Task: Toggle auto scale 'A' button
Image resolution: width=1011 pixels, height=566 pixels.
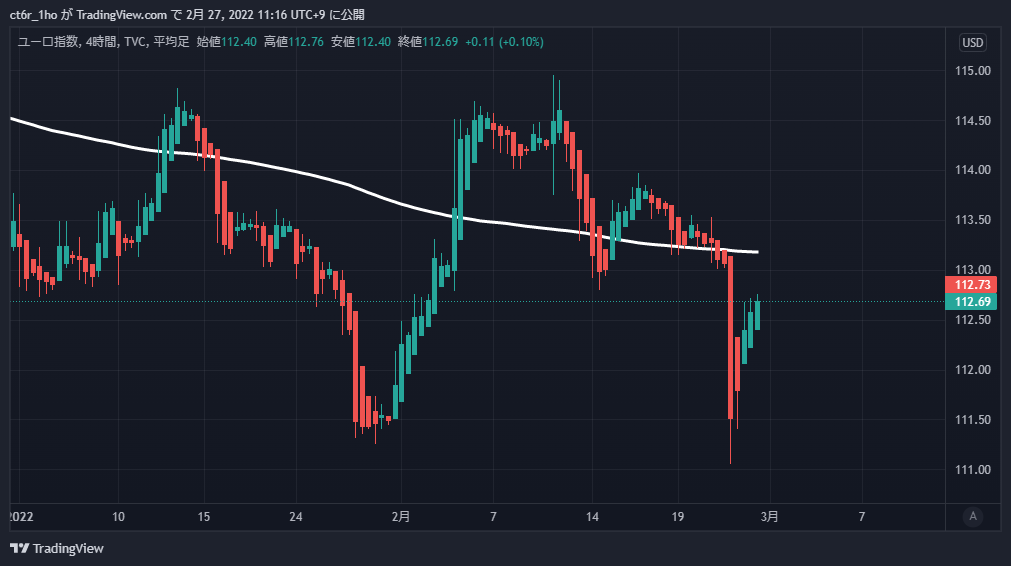Action: click(x=973, y=516)
